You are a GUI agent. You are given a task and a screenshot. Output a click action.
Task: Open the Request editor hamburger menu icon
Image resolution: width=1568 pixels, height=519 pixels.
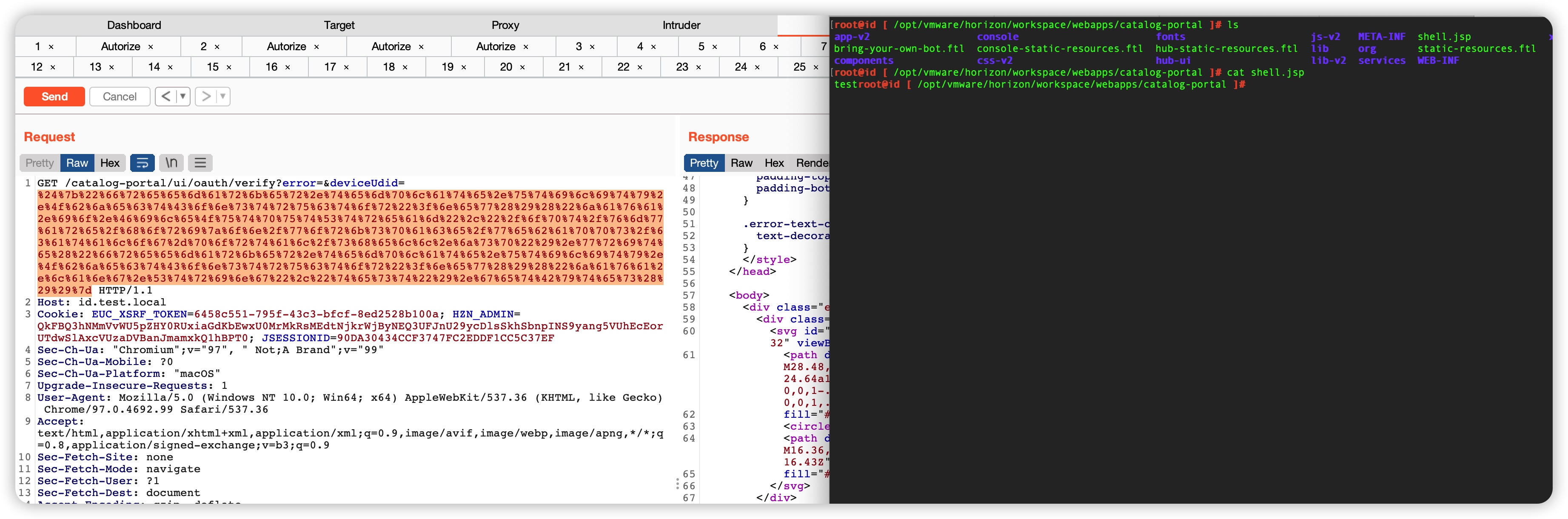click(x=200, y=163)
